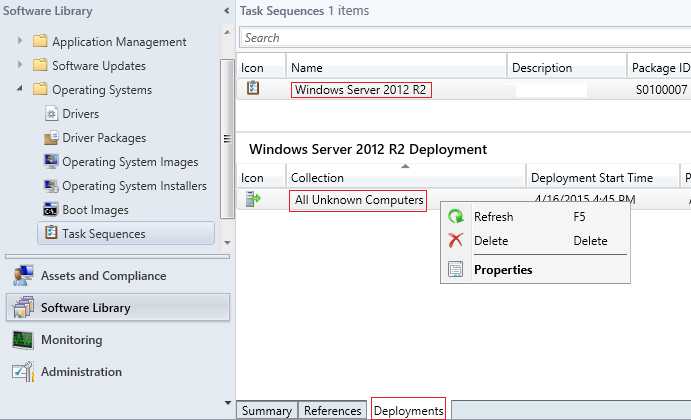Sort task sequences by Description column
This screenshot has height=420, width=691.
point(567,67)
